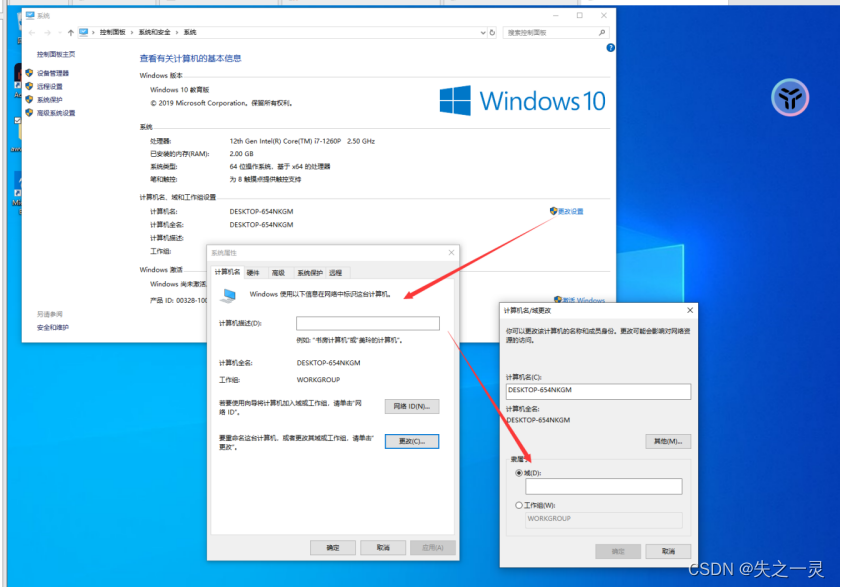Screen dimensions: 841x588
Task: Maximize the System control panel window
Action: (x=580, y=16)
